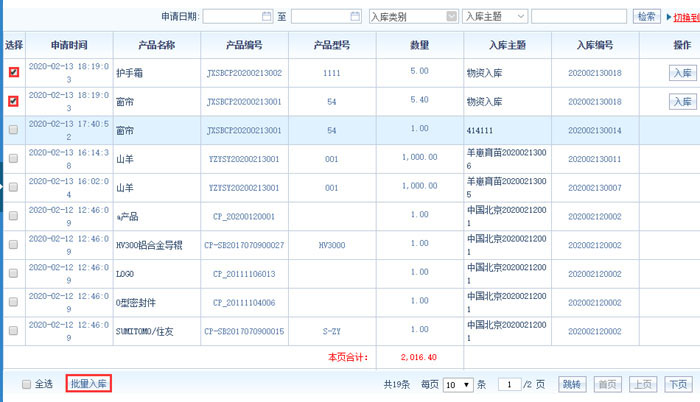Check the 山羊 row with code 202002130011
This screenshot has width=700, height=402.
[x=13, y=159]
